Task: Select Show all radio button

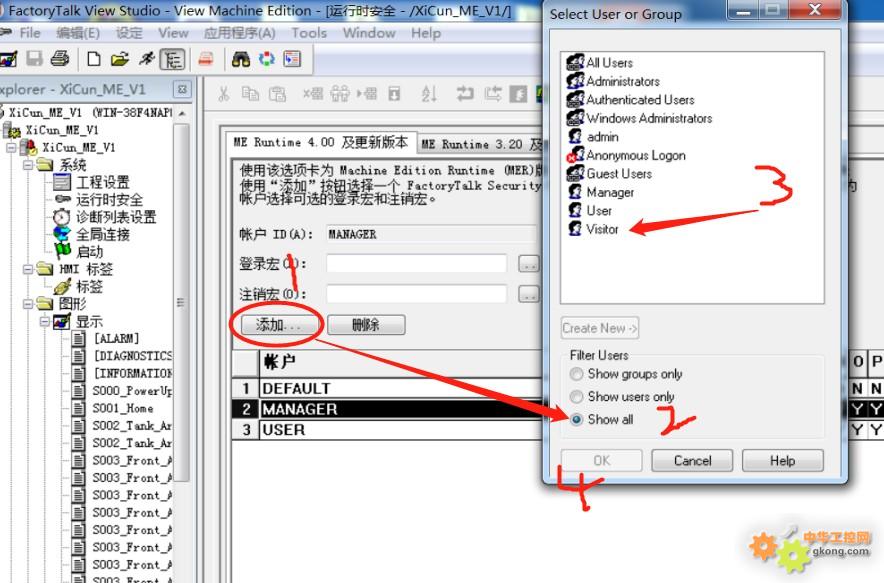Action: pos(576,419)
